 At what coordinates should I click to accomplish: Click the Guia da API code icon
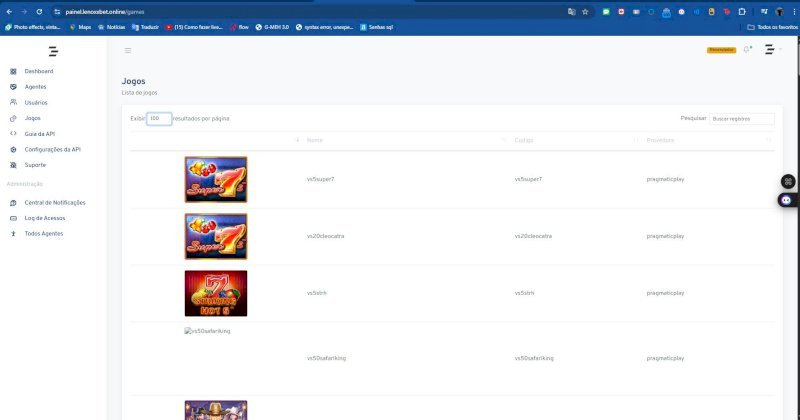(x=13, y=133)
